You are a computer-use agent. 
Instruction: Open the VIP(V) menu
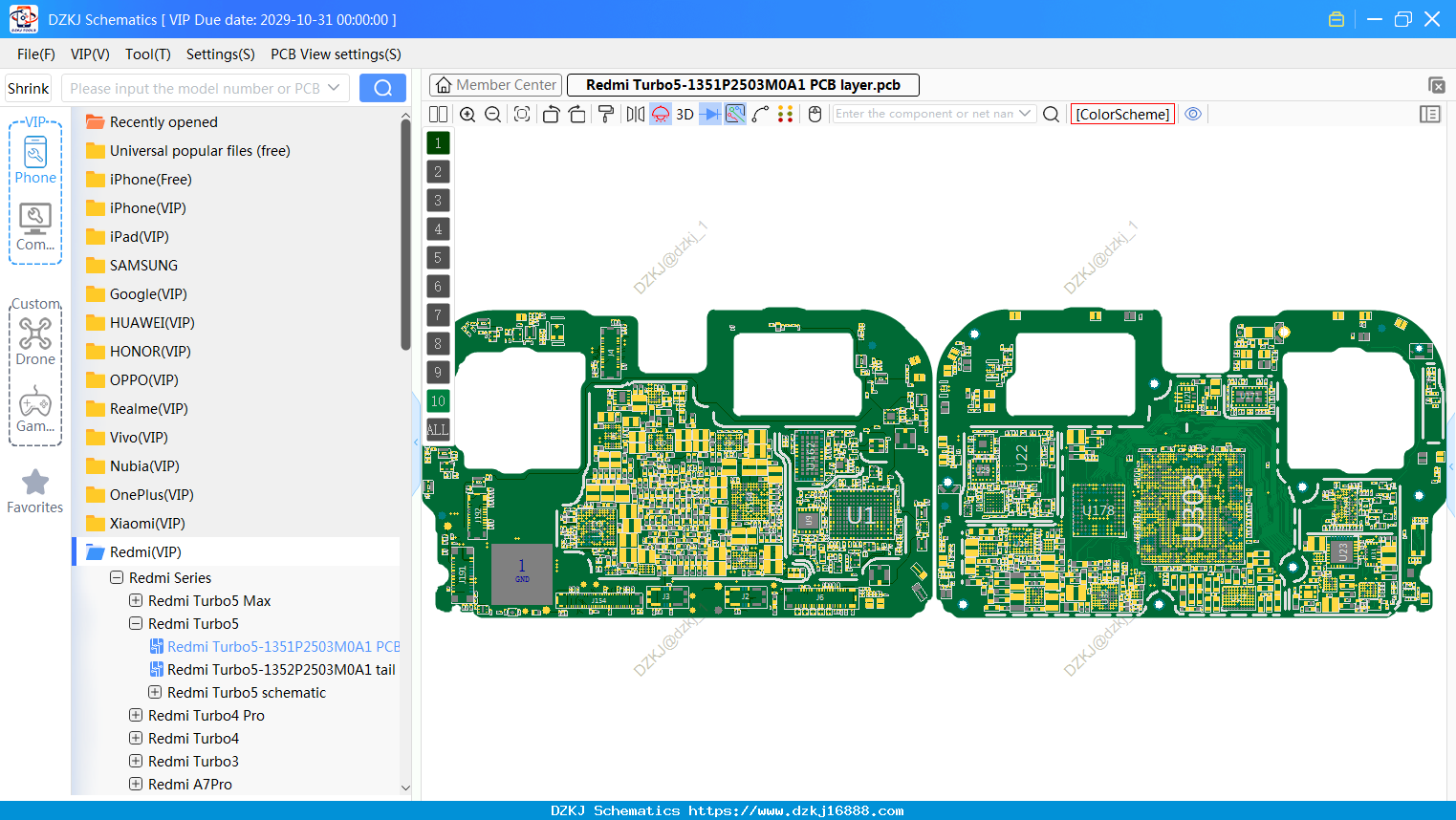pyautogui.click(x=90, y=54)
